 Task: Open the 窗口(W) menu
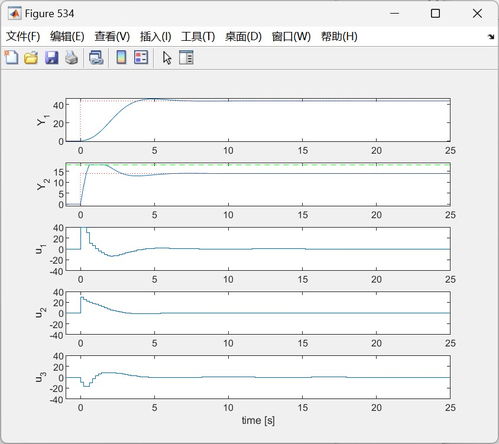[291, 36]
